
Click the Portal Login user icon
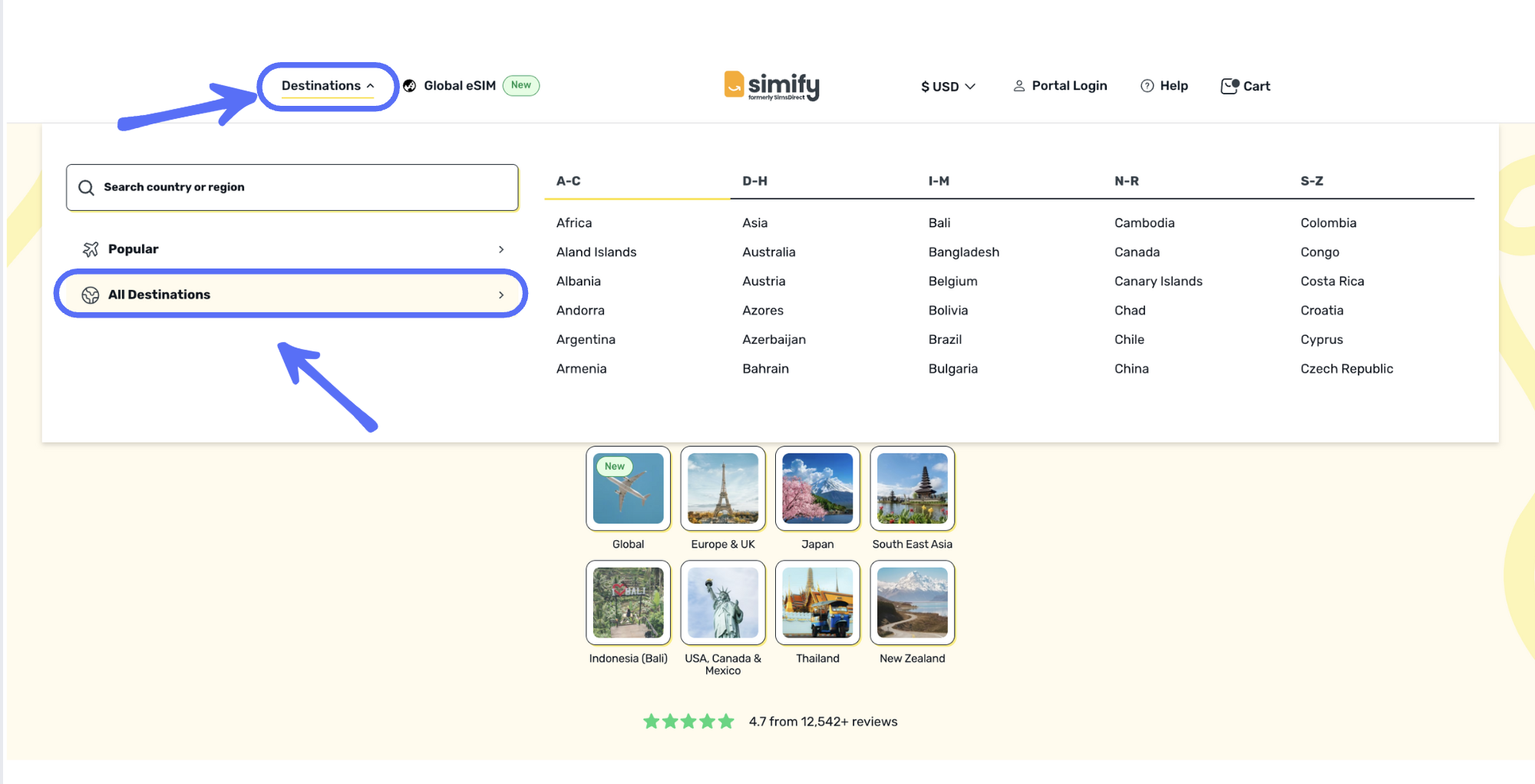coord(1018,86)
